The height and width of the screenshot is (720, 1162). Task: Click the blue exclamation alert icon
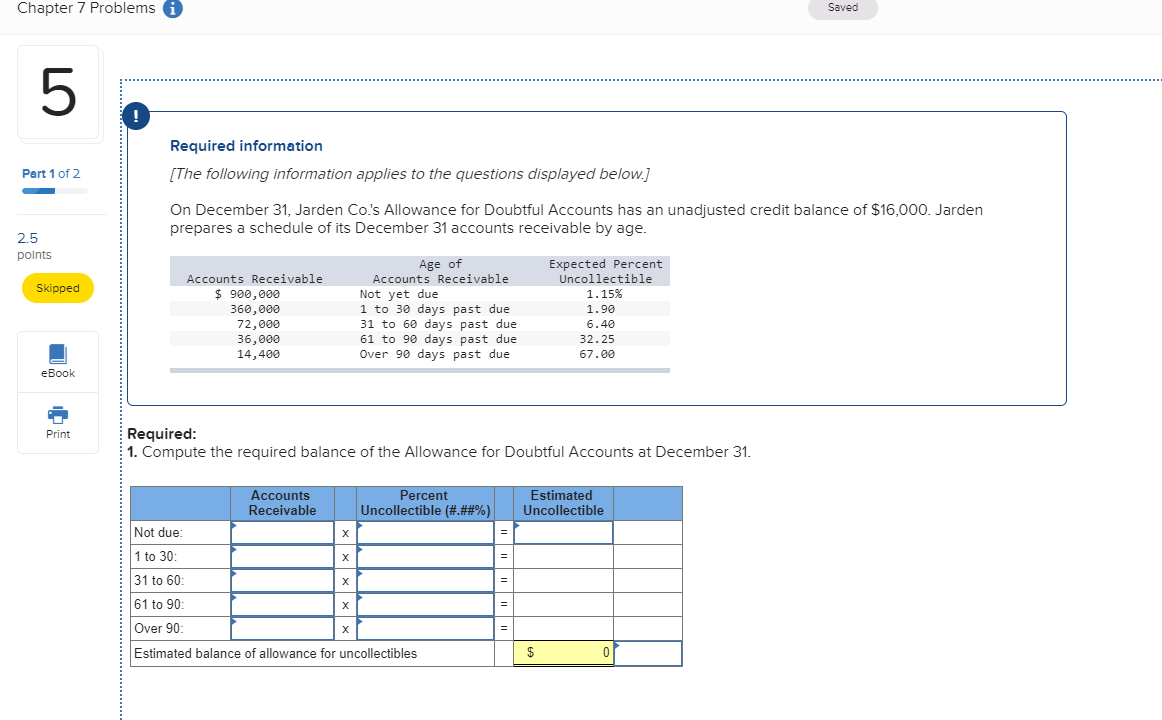pyautogui.click(x=135, y=115)
